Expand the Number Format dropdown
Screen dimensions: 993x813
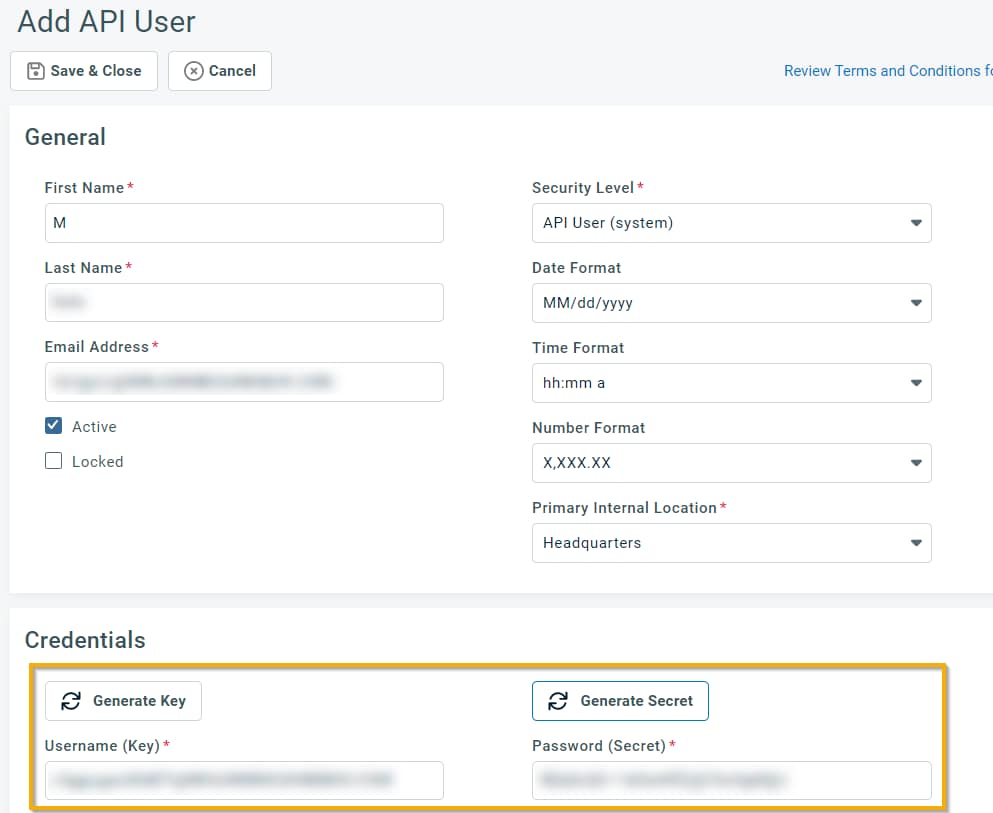(731, 463)
